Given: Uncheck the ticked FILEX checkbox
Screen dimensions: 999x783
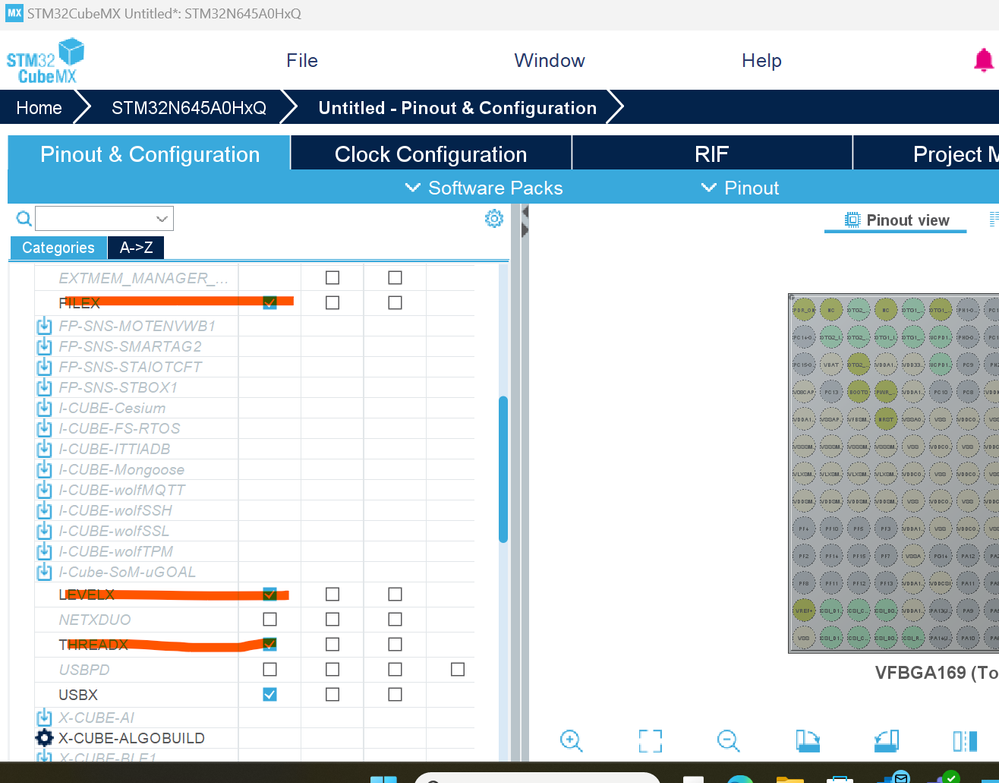Looking at the screenshot, I should [x=270, y=302].
